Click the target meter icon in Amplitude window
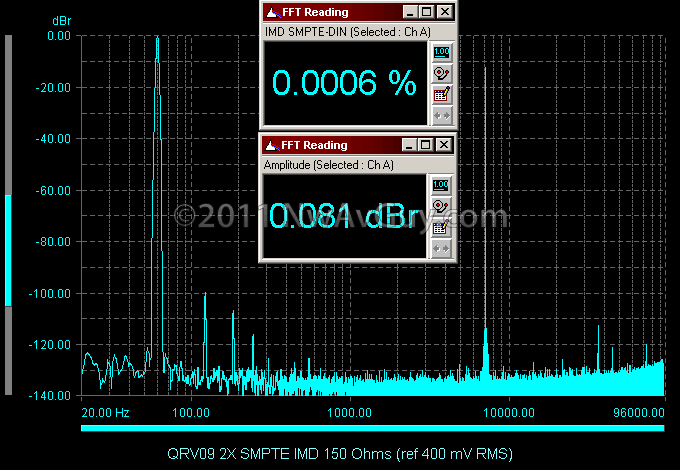The height and width of the screenshot is (470, 680). pyautogui.click(x=441, y=206)
